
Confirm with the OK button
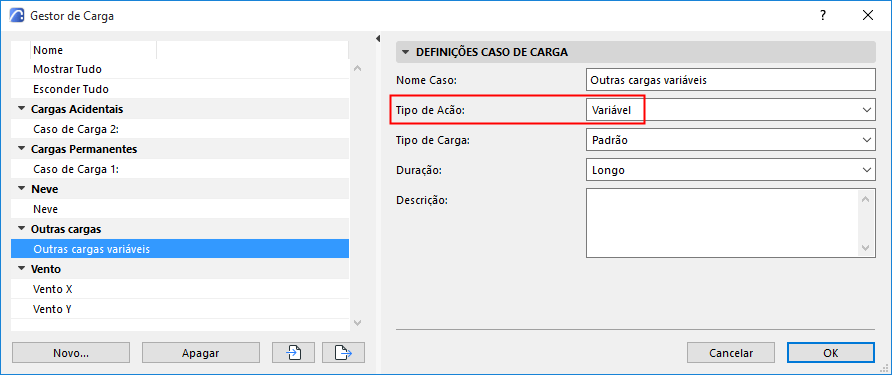[831, 353]
